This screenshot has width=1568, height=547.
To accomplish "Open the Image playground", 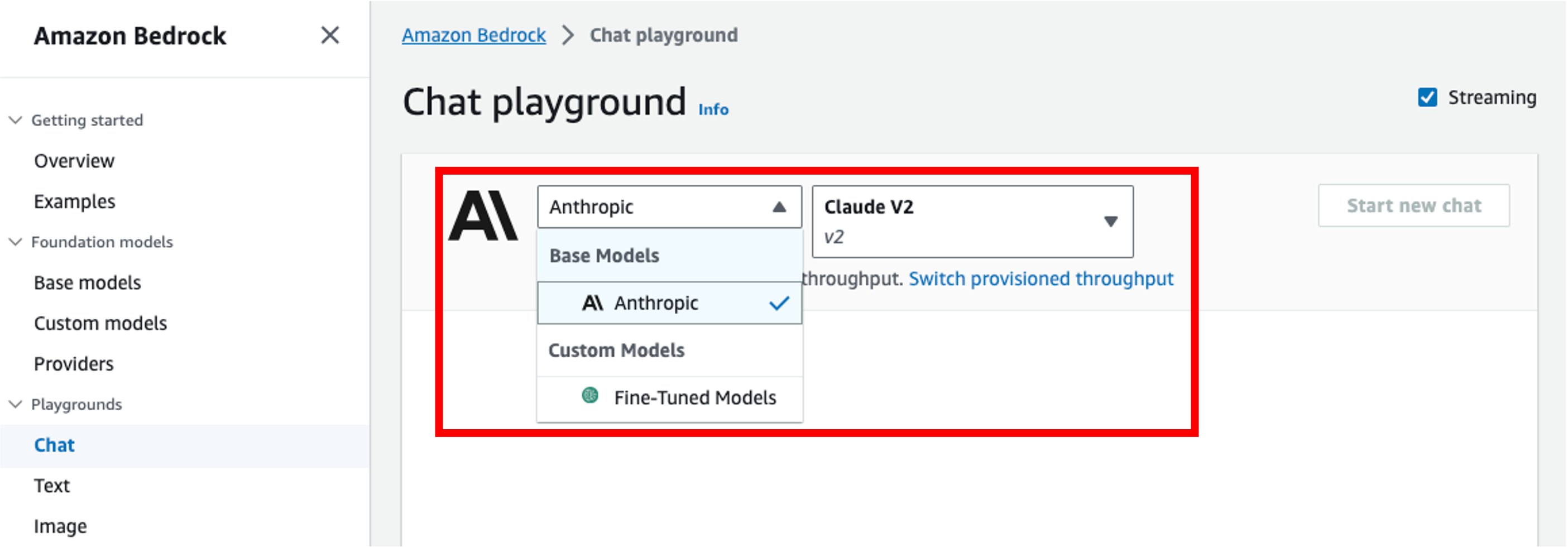I will [x=60, y=526].
